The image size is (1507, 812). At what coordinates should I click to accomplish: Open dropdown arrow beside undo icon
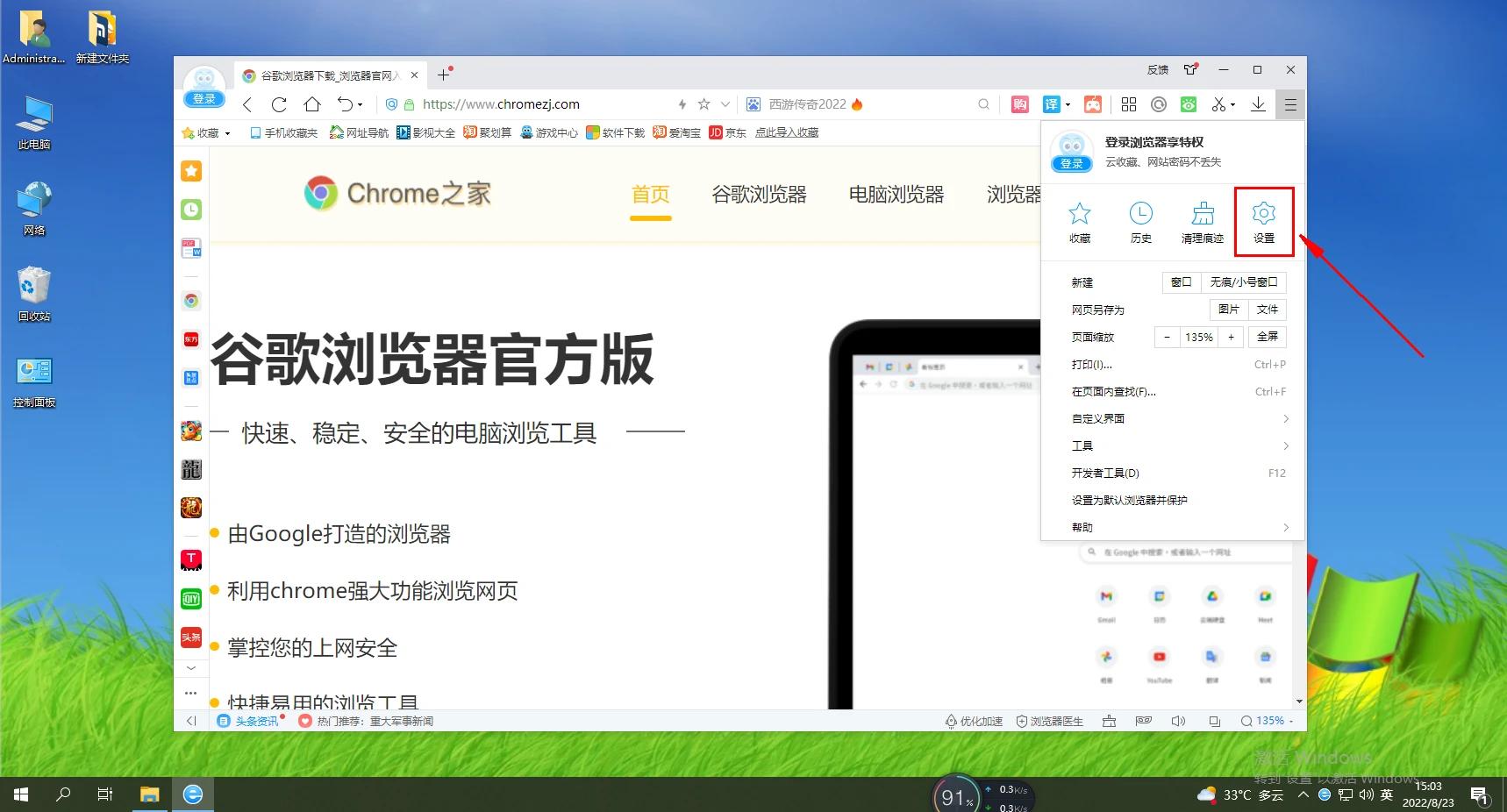tap(360, 105)
